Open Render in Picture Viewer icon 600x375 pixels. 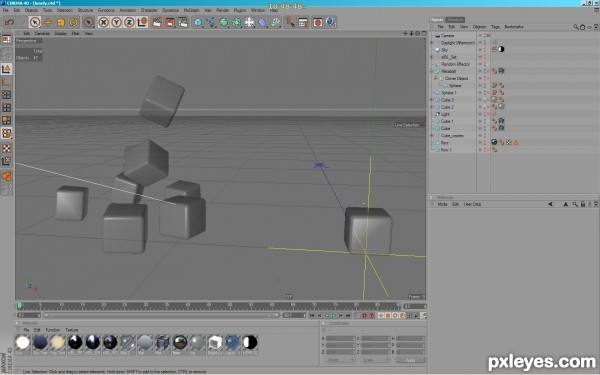tap(170, 22)
